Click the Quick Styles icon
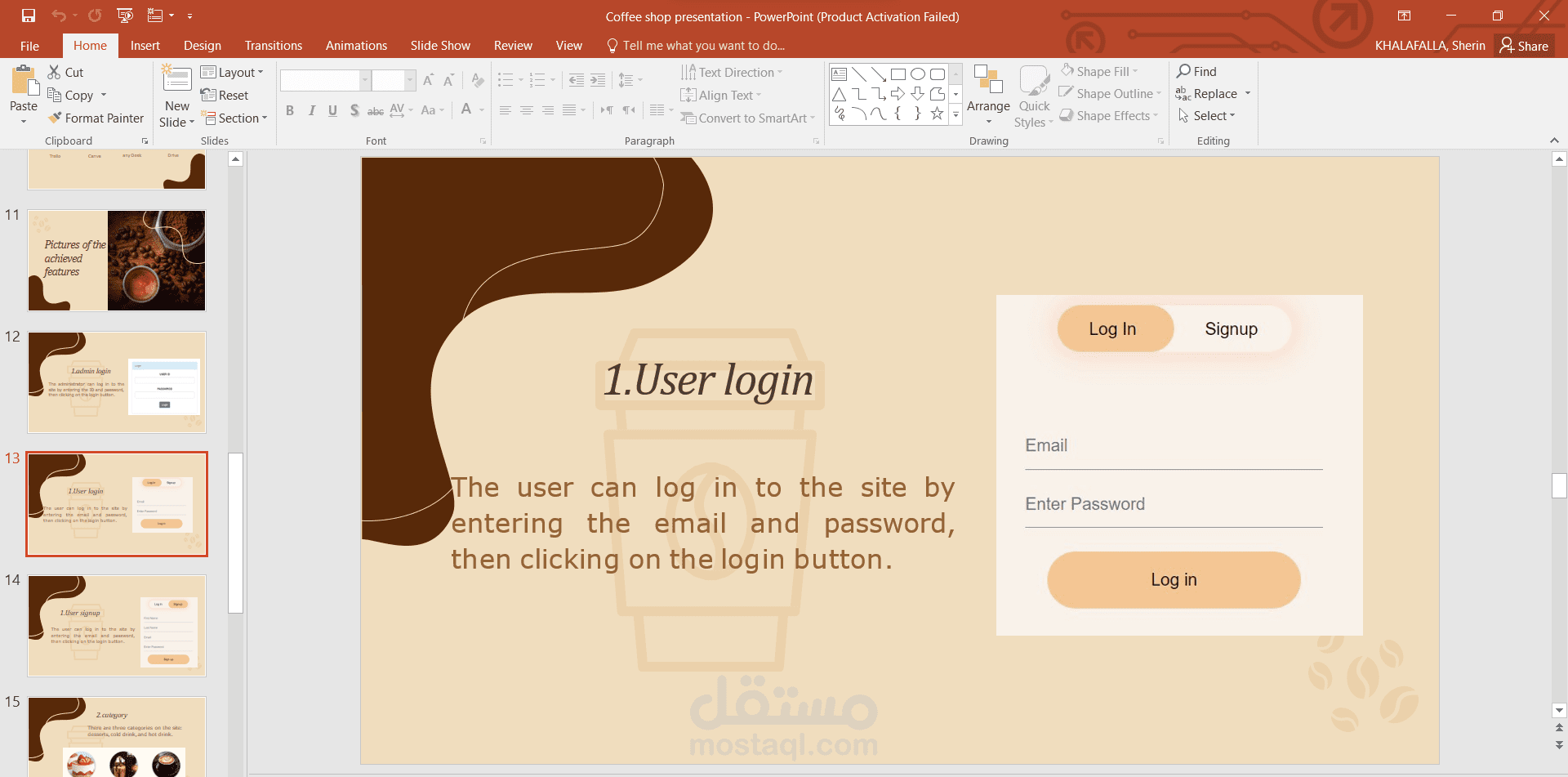This screenshot has width=1568, height=777. [1034, 81]
